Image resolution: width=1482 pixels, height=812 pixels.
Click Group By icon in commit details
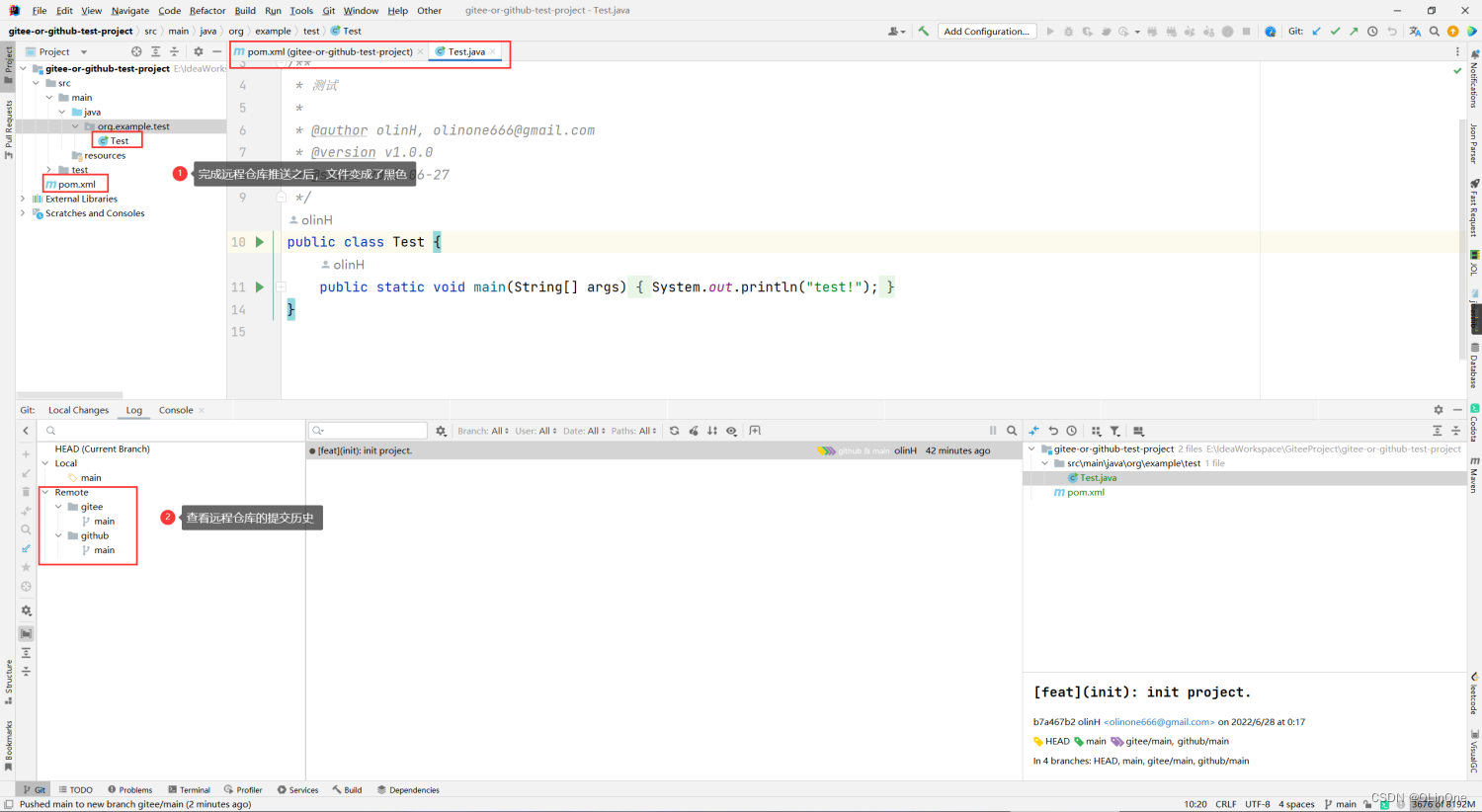(1096, 431)
